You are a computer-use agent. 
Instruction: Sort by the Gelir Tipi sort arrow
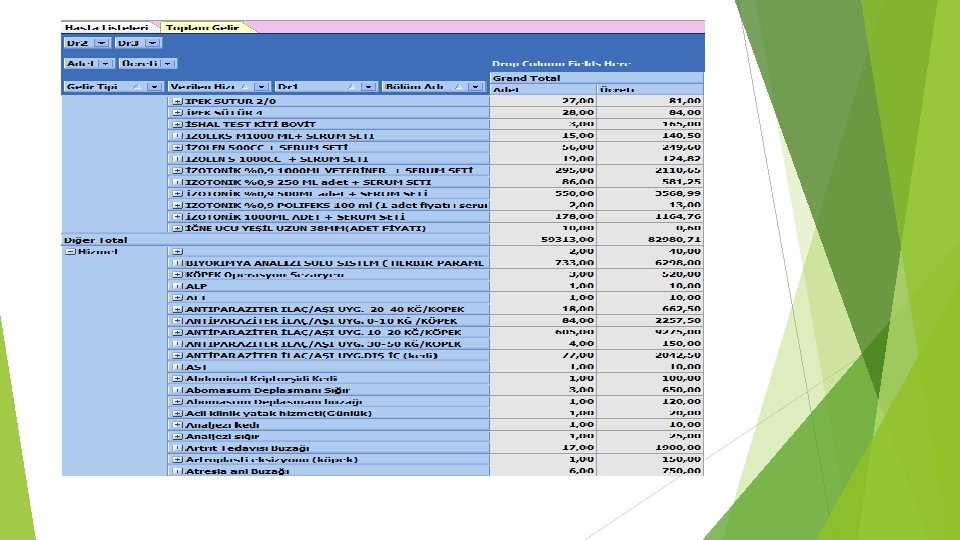(137, 87)
